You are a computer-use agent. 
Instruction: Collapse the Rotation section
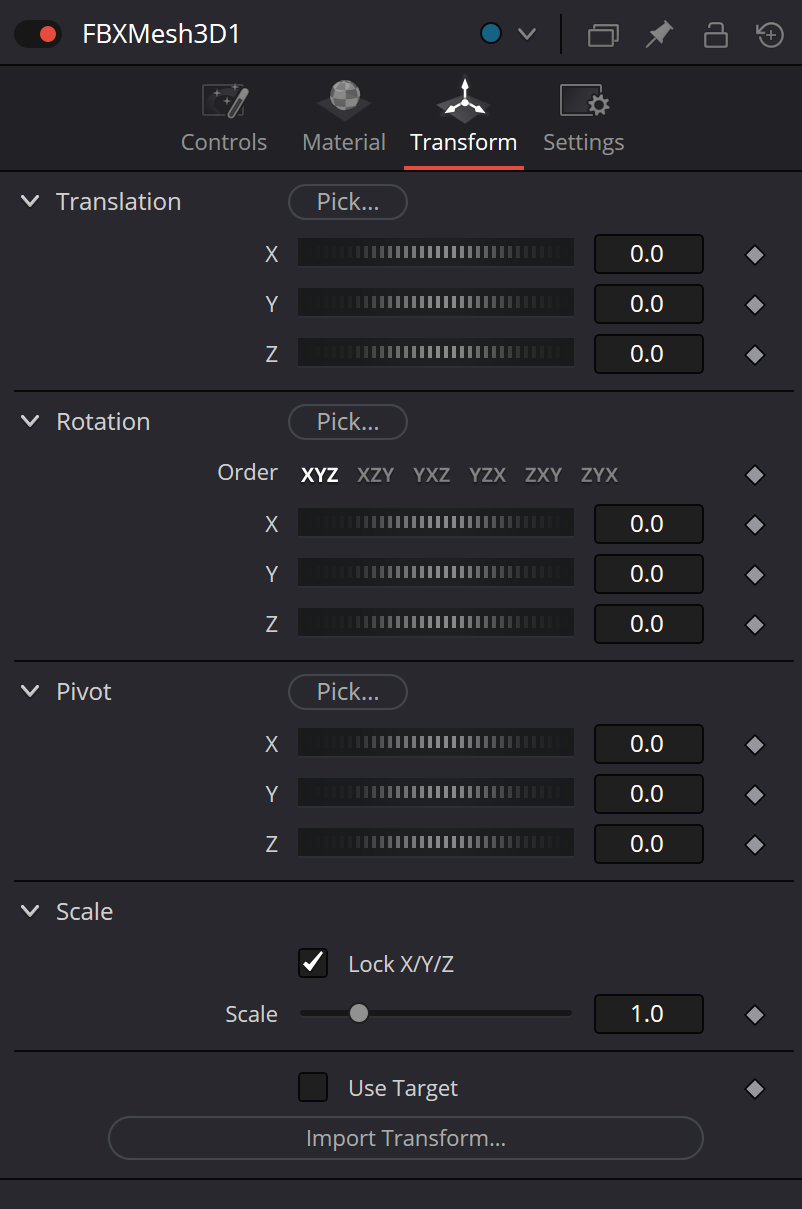(31, 421)
